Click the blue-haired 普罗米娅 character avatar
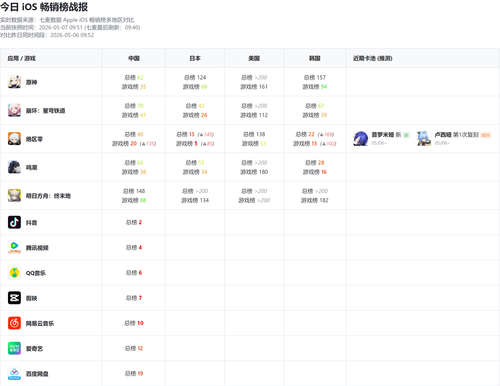 pyautogui.click(x=360, y=139)
